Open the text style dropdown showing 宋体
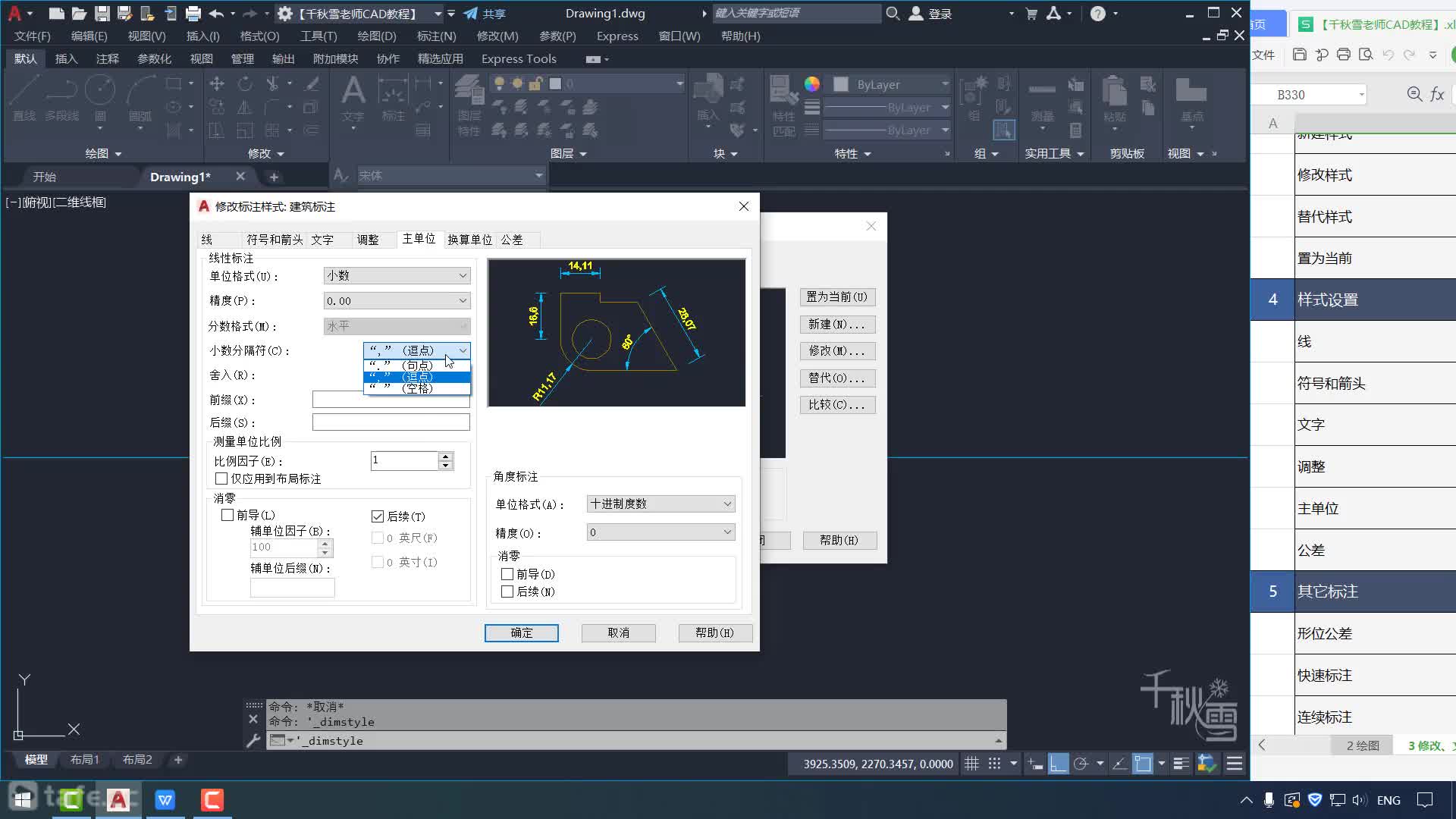This screenshot has height=819, width=1456. 450,175
